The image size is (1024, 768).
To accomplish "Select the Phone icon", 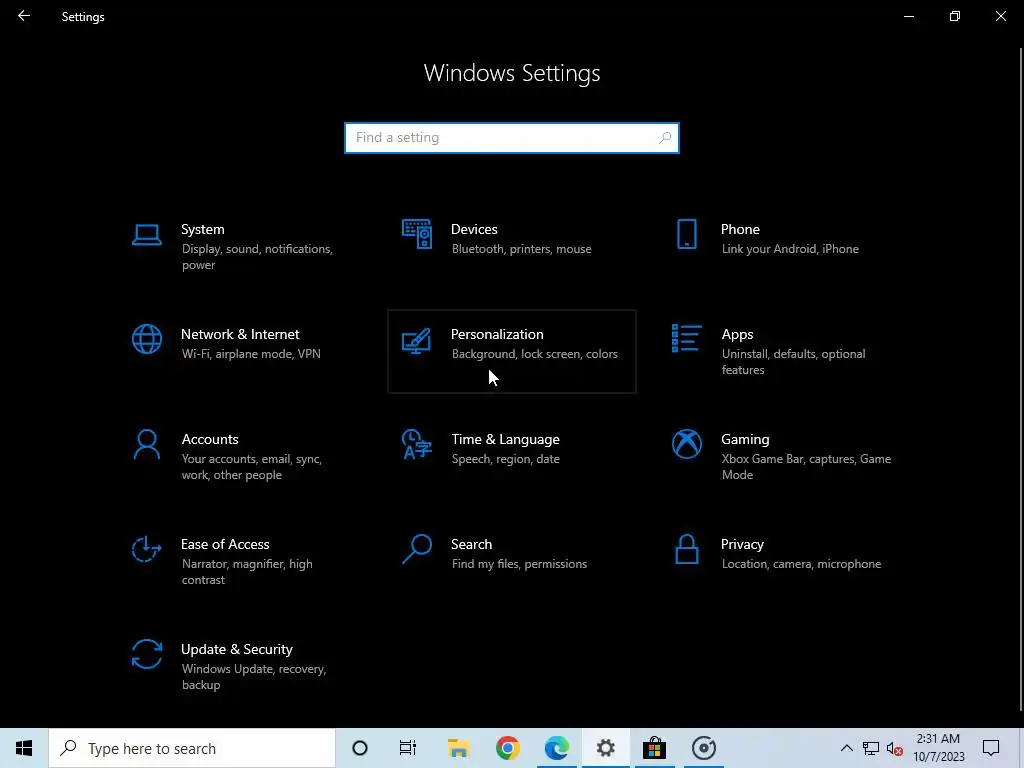I will (x=686, y=234).
